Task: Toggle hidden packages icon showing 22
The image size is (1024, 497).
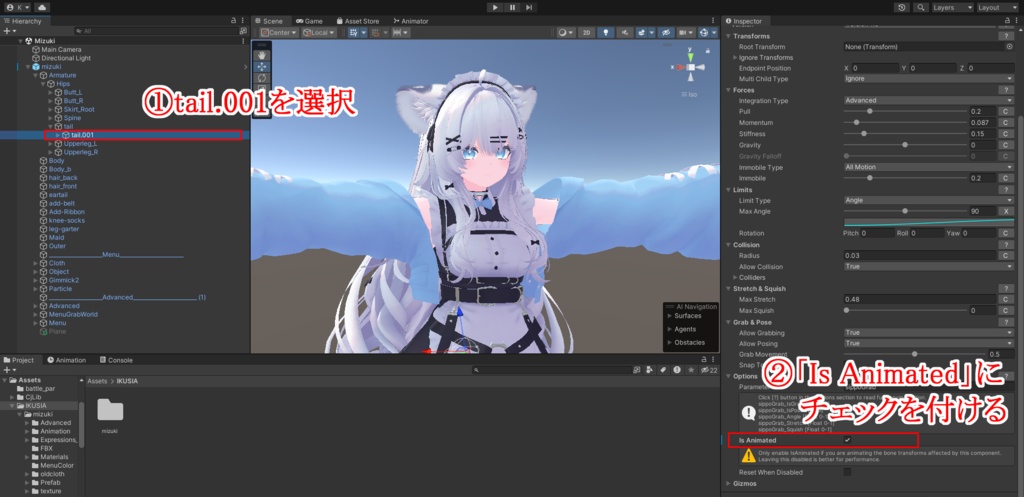Action: (x=709, y=370)
